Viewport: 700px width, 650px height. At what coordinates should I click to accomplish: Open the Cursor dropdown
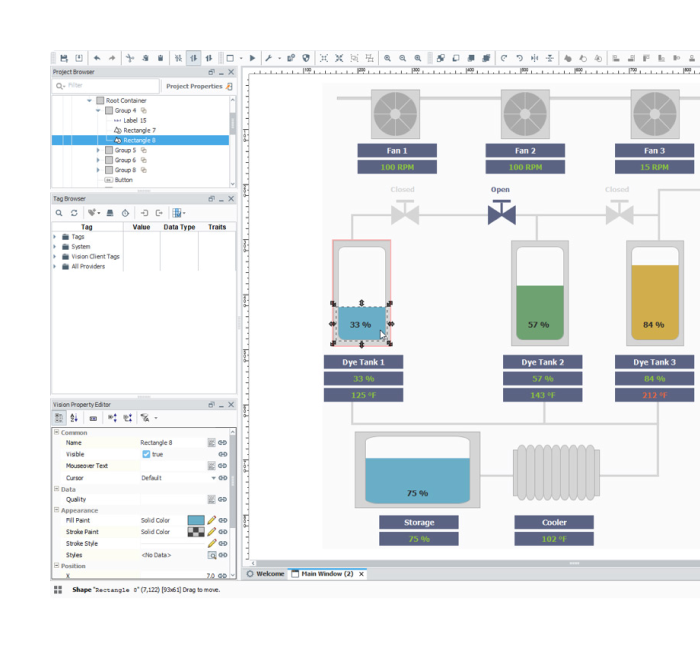click(x=212, y=478)
